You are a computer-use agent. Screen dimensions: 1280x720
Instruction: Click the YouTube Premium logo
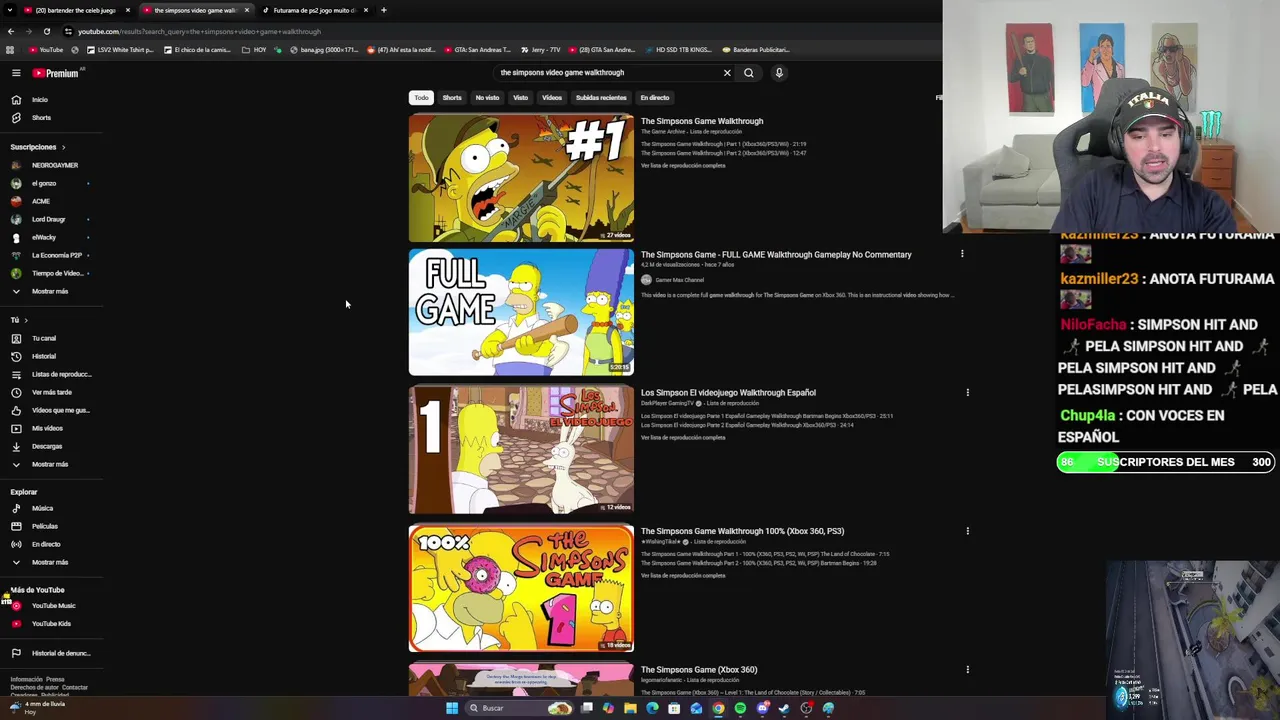click(x=55, y=73)
